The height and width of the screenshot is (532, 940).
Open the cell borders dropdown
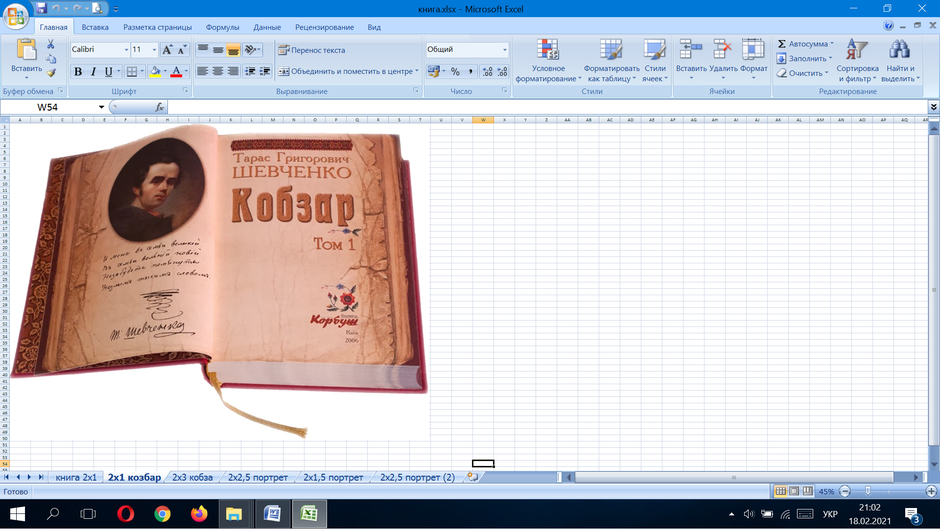(x=141, y=71)
